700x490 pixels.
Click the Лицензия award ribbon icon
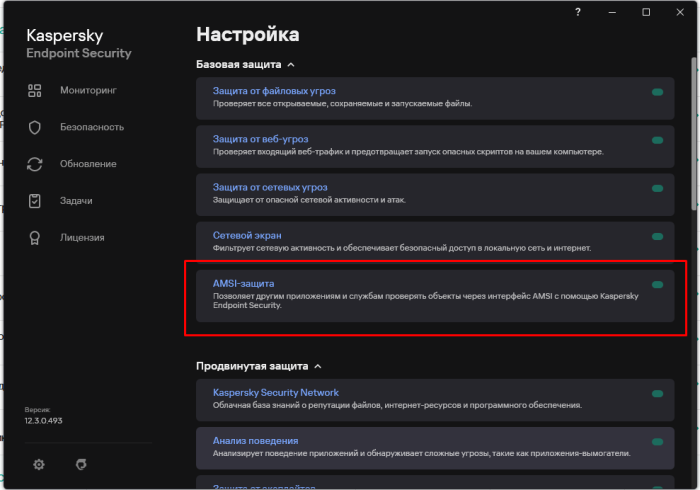point(35,237)
